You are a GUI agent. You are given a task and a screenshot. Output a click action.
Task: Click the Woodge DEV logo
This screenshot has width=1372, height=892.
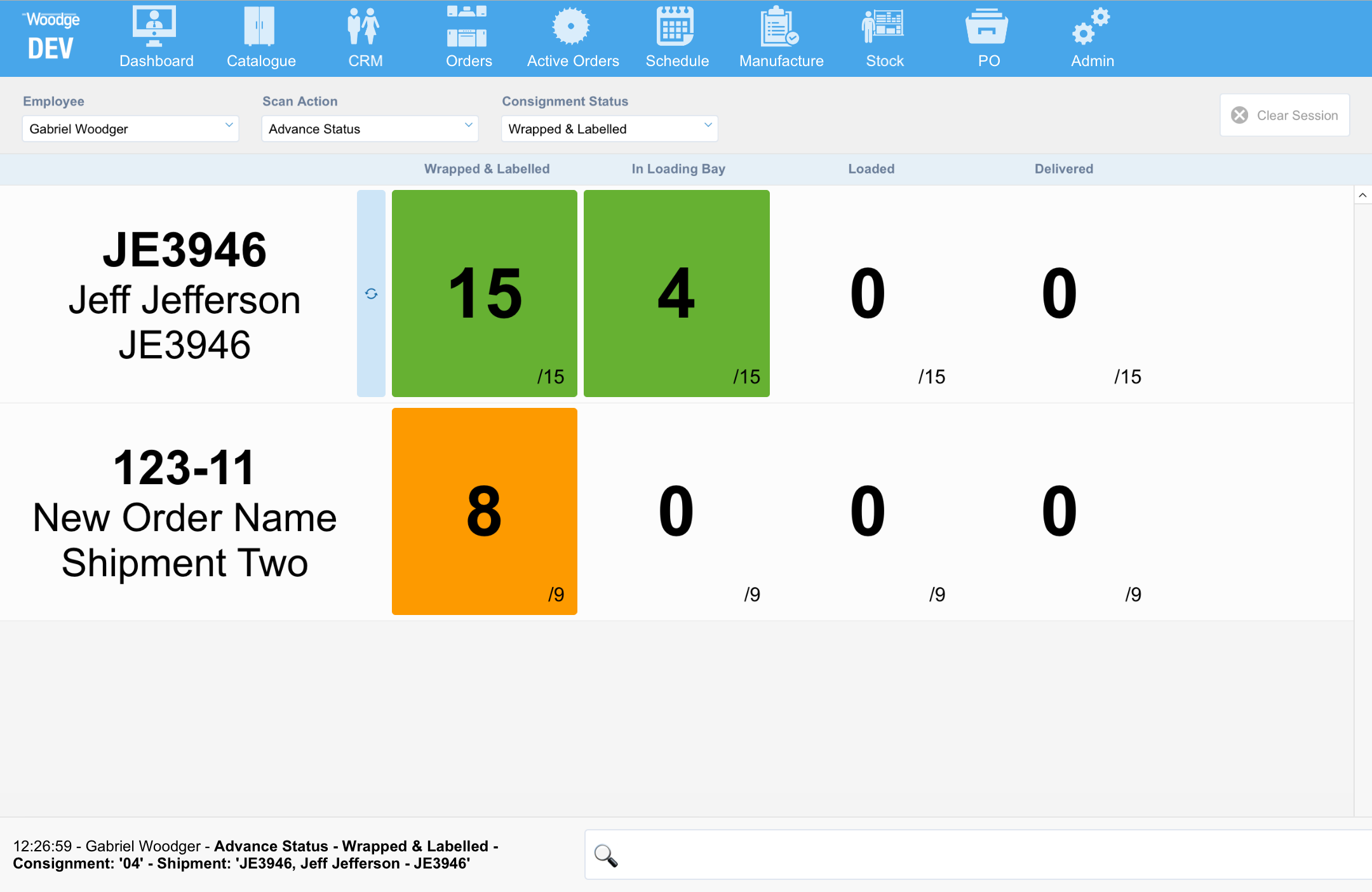point(51,37)
